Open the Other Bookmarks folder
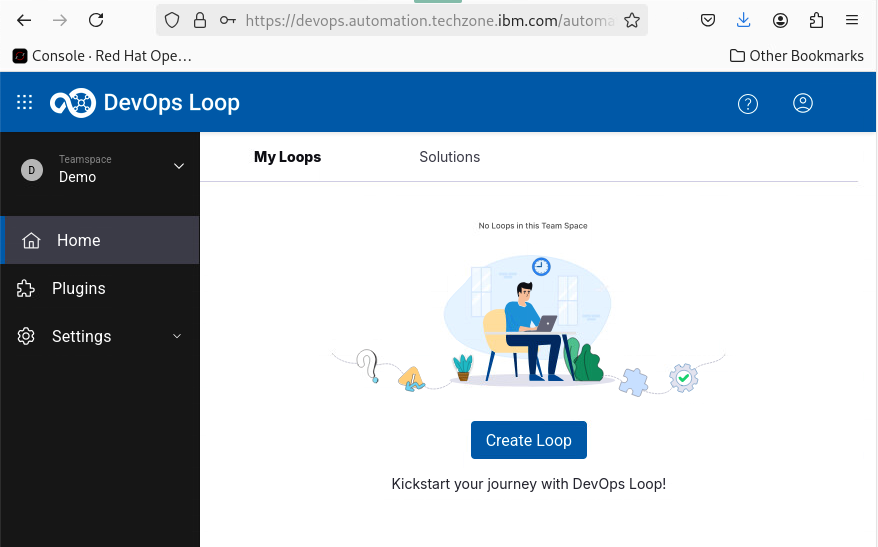Image resolution: width=878 pixels, height=547 pixels. 796,56
